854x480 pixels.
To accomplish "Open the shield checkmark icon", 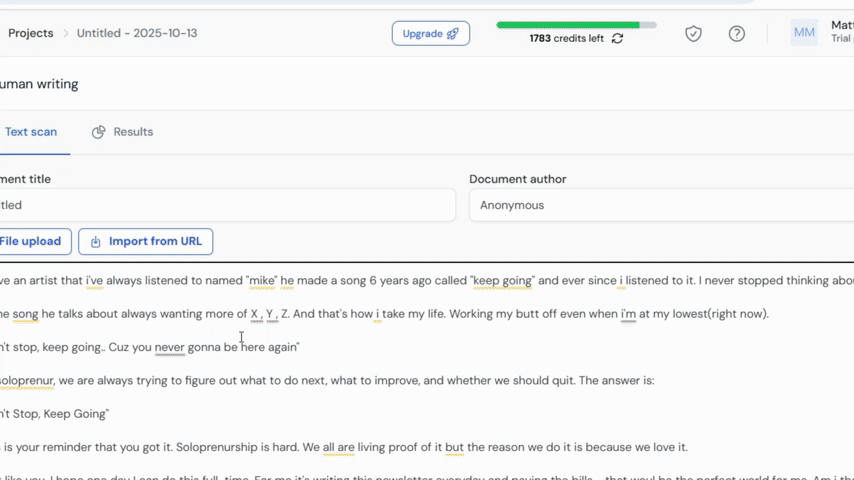I will click(693, 34).
